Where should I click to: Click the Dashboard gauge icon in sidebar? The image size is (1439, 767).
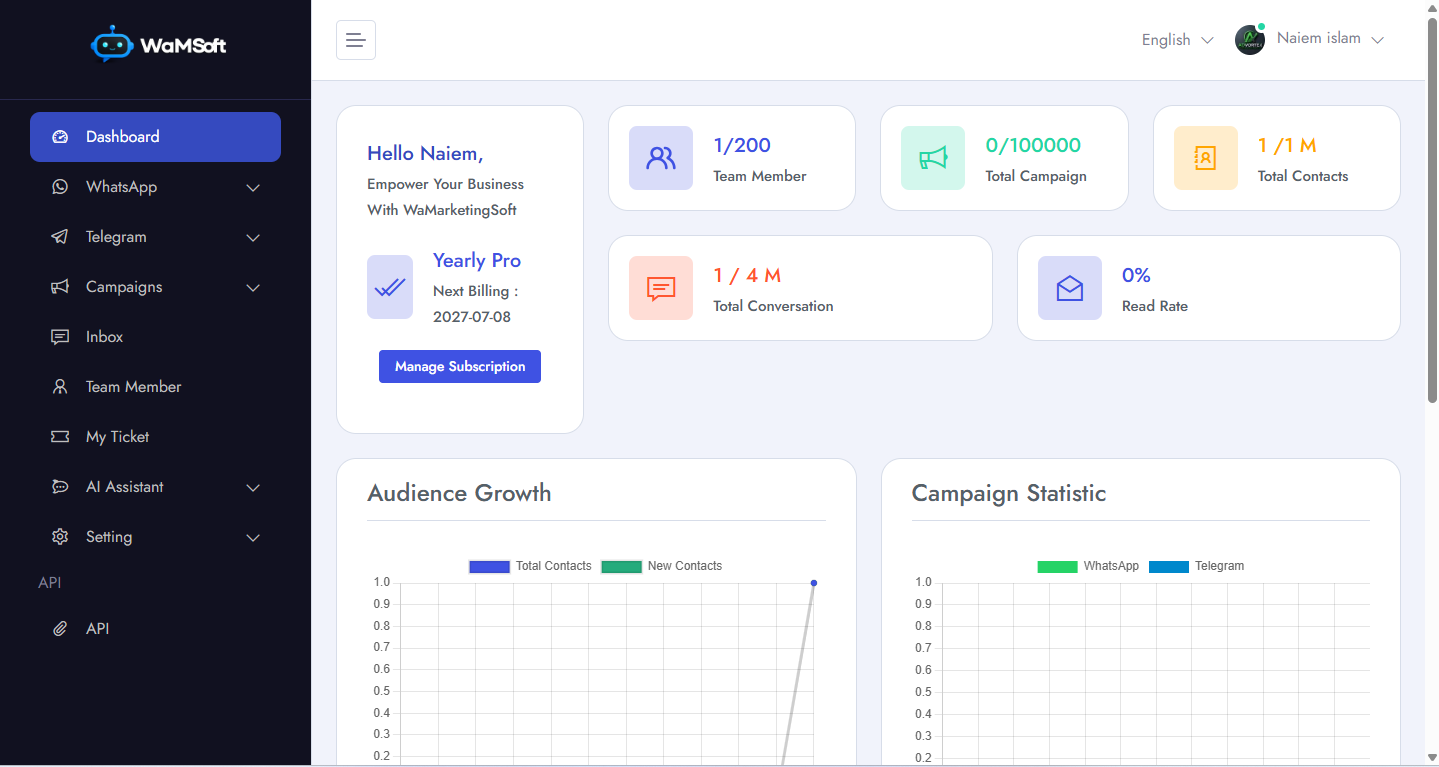(x=60, y=137)
